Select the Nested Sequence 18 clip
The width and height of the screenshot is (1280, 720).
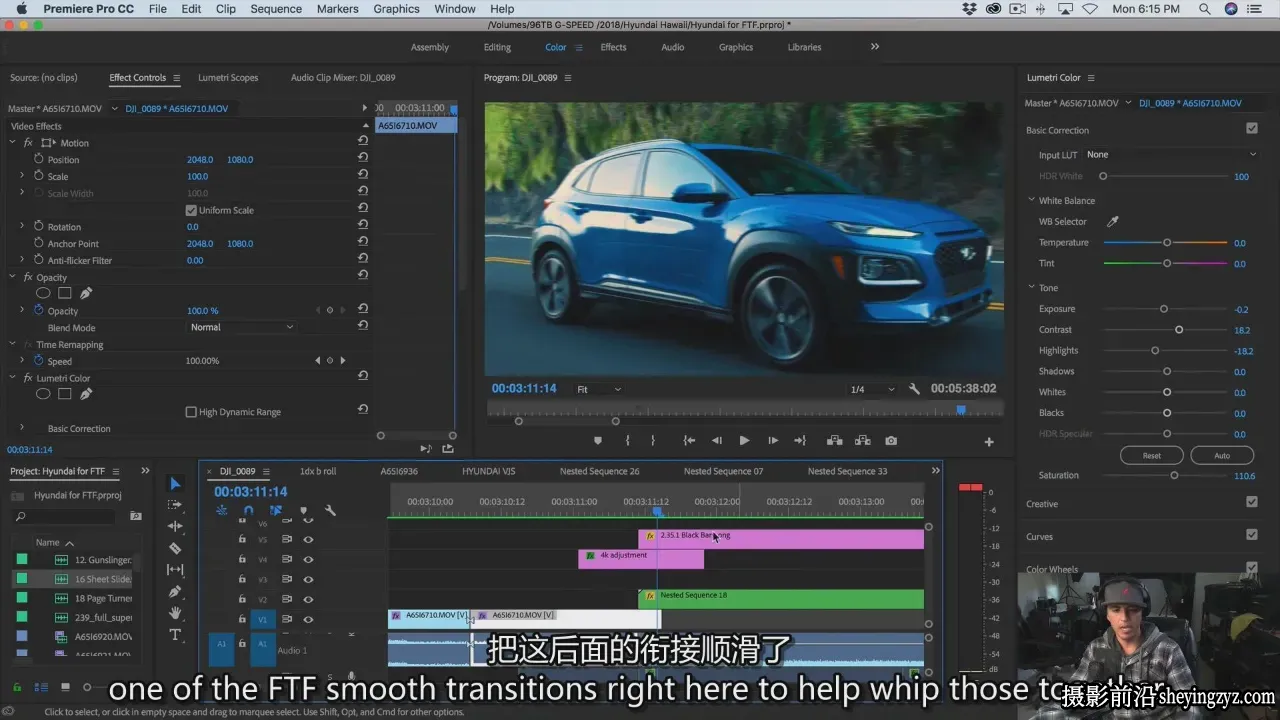tap(781, 599)
